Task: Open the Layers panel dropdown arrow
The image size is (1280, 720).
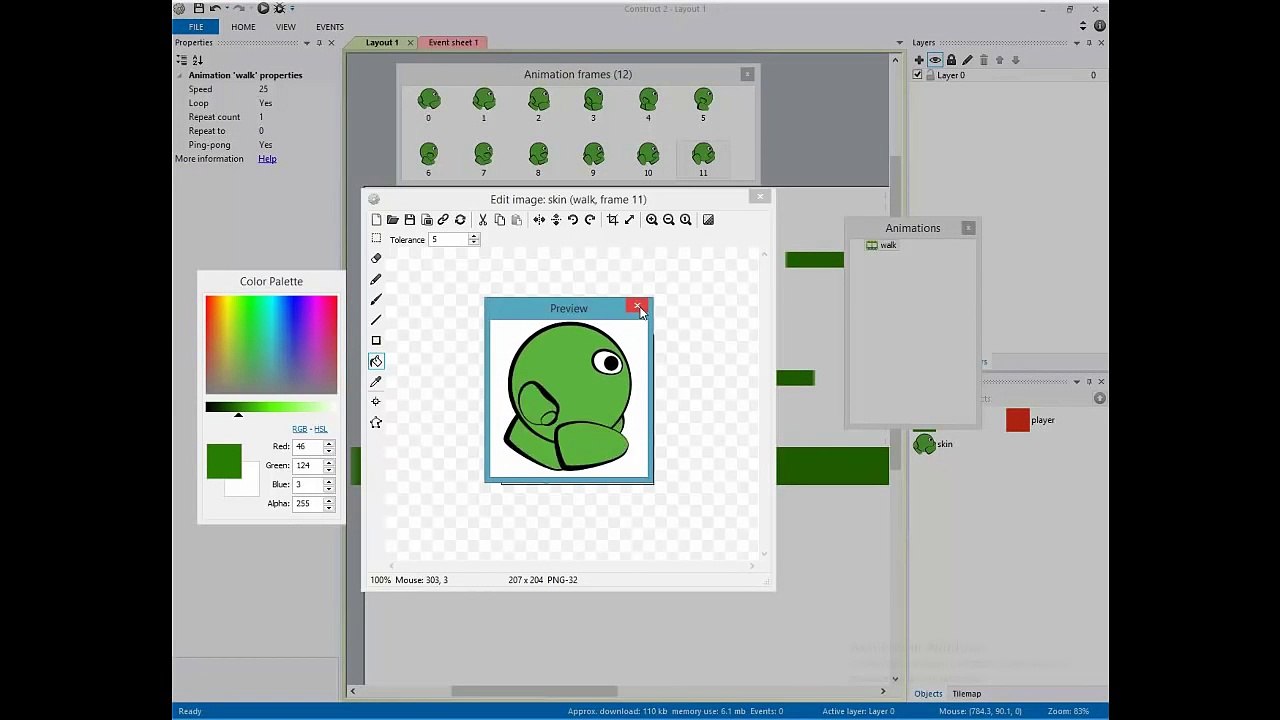Action: coord(1075,43)
